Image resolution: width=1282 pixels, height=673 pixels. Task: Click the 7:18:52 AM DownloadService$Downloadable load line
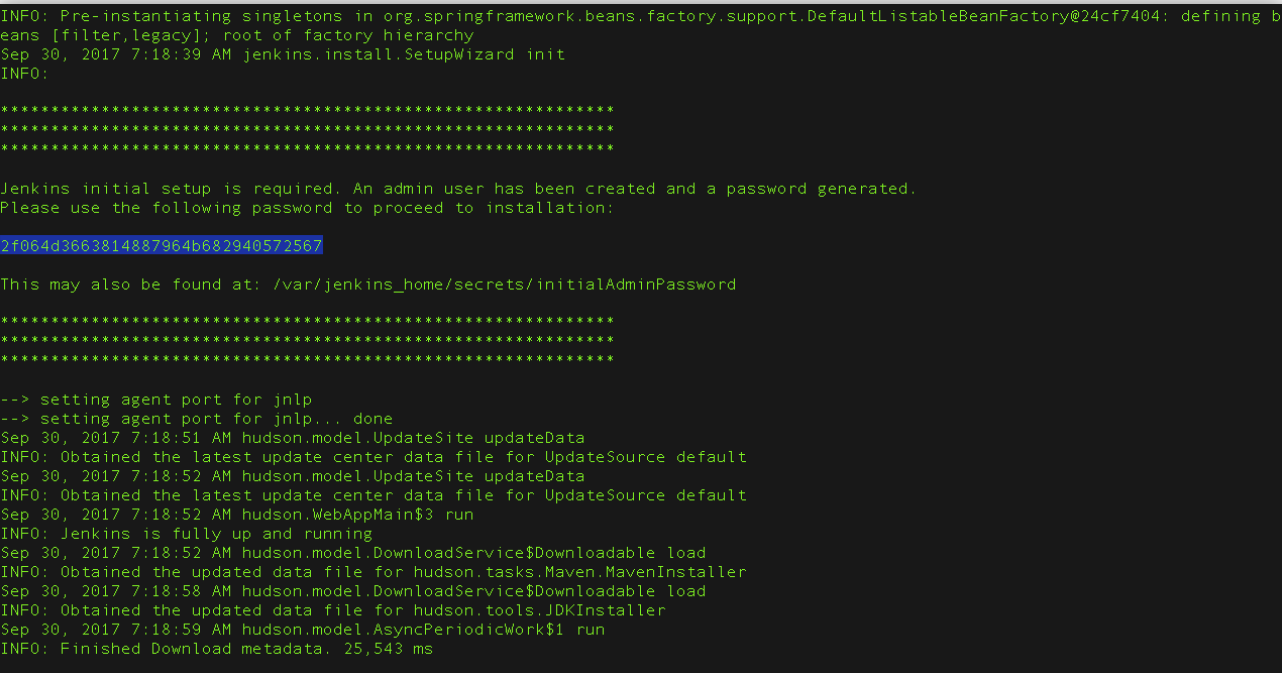coord(353,553)
